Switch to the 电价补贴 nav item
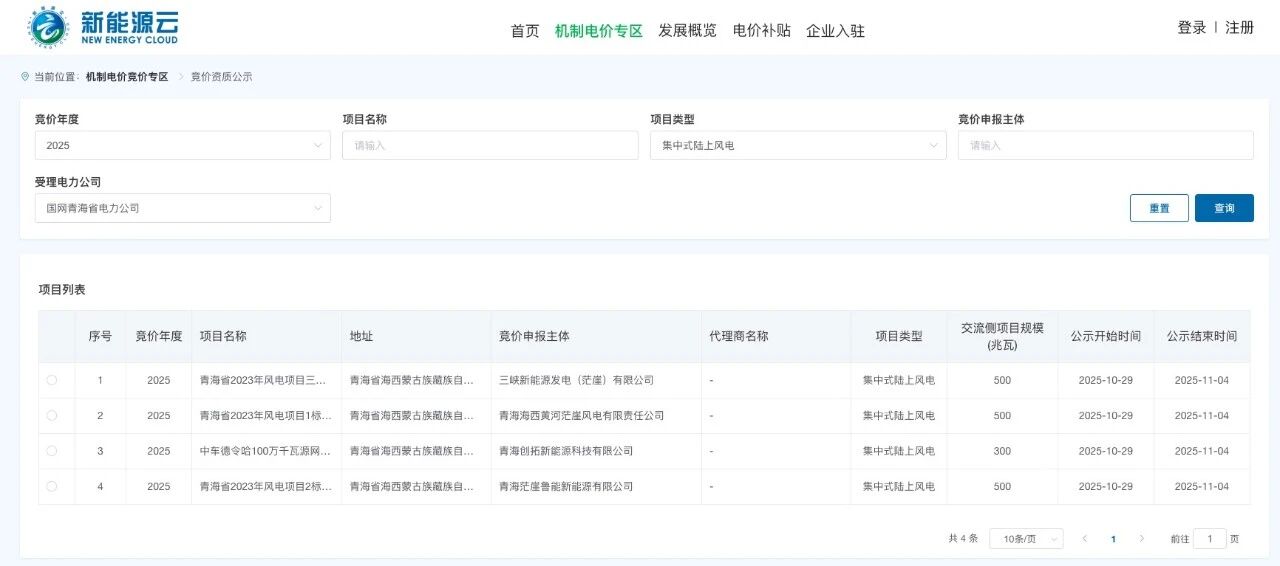The width and height of the screenshot is (1280, 566). (x=761, y=31)
